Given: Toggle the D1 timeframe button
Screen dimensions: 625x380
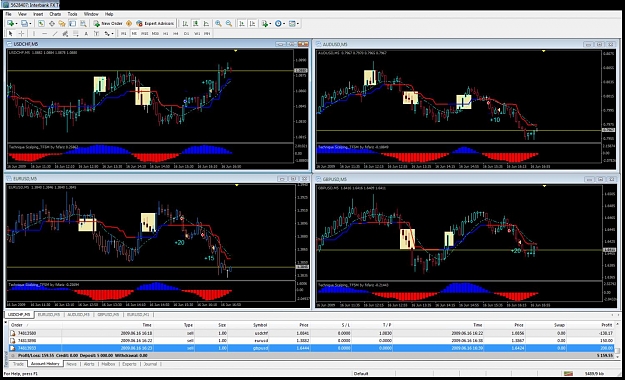Looking at the screenshot, I should pyautogui.click(x=186, y=34).
